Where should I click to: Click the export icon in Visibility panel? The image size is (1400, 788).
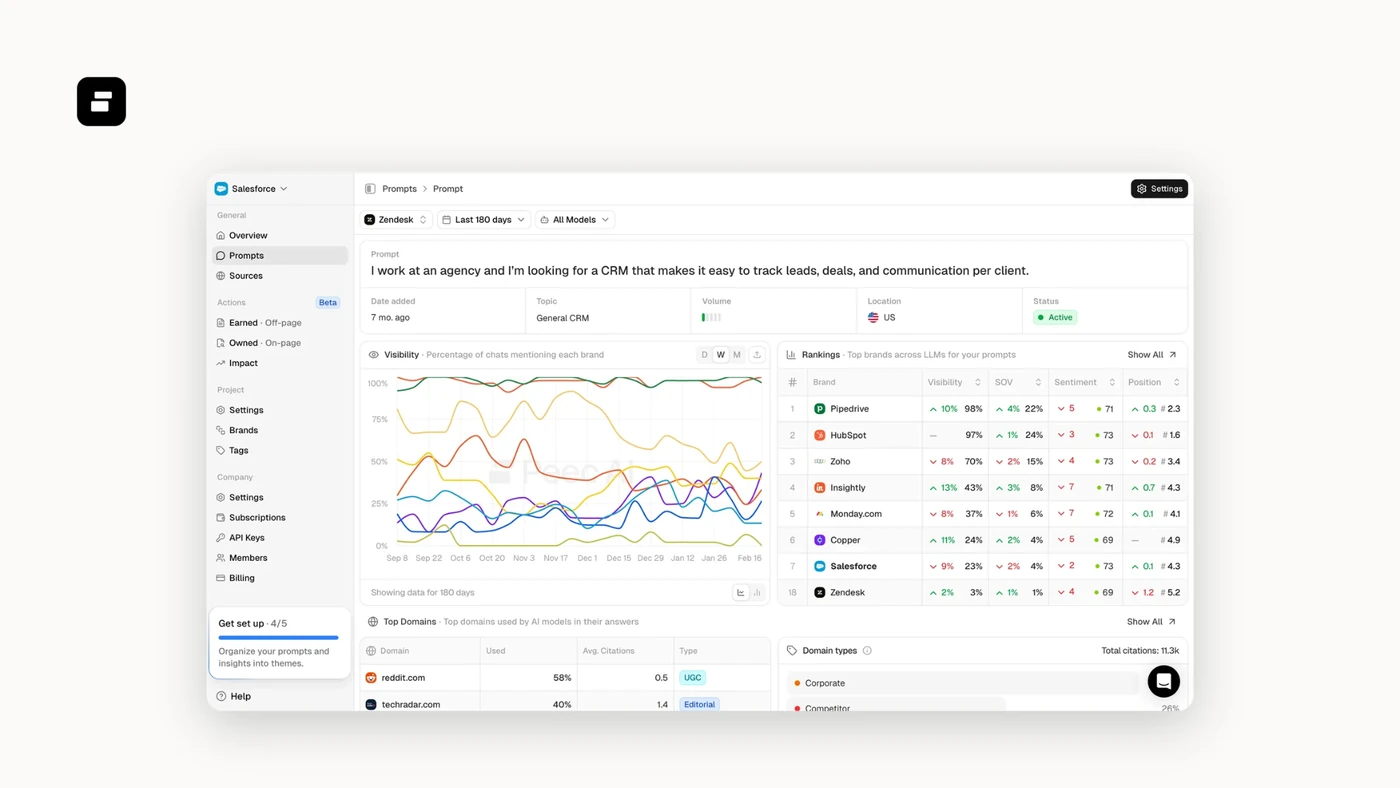pos(757,355)
